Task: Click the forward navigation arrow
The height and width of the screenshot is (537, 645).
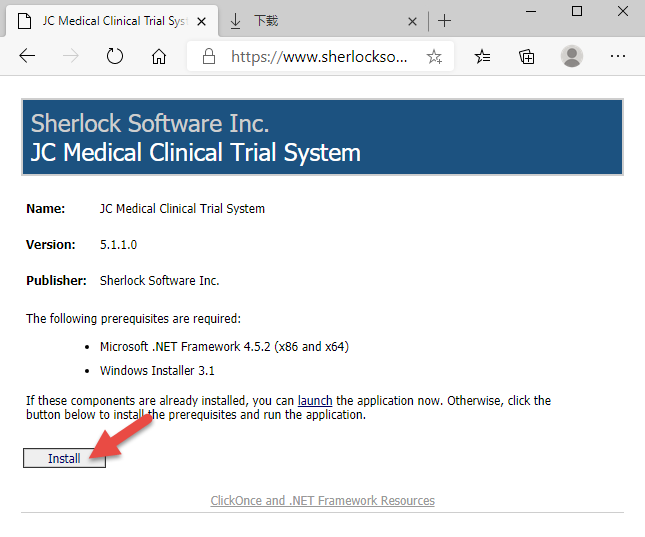Action: click(x=70, y=56)
